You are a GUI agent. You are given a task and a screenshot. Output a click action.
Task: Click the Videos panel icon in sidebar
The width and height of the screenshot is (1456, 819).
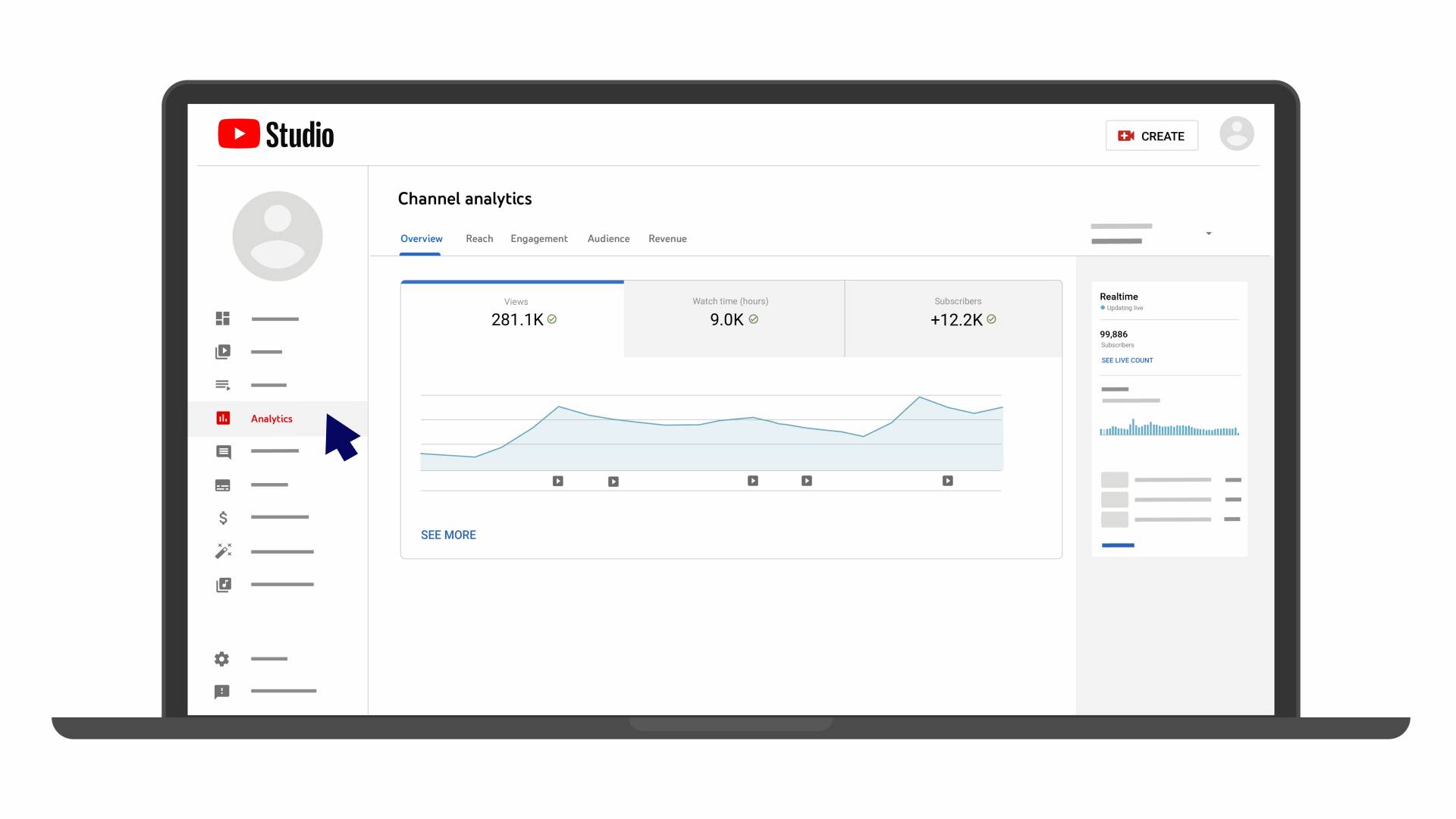coord(222,350)
